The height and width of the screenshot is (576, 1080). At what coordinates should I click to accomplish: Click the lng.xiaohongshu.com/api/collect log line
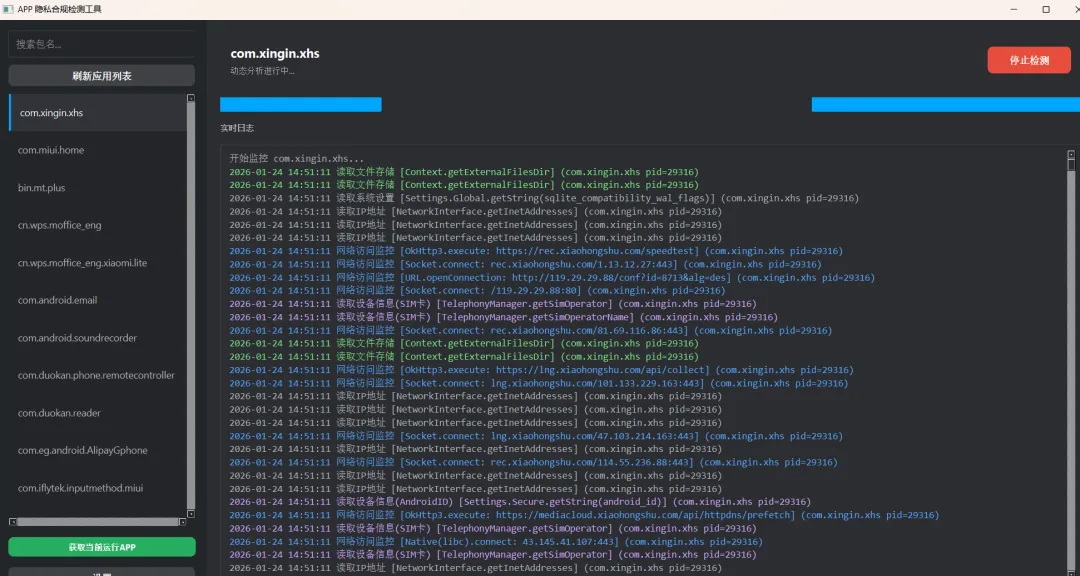click(541, 370)
